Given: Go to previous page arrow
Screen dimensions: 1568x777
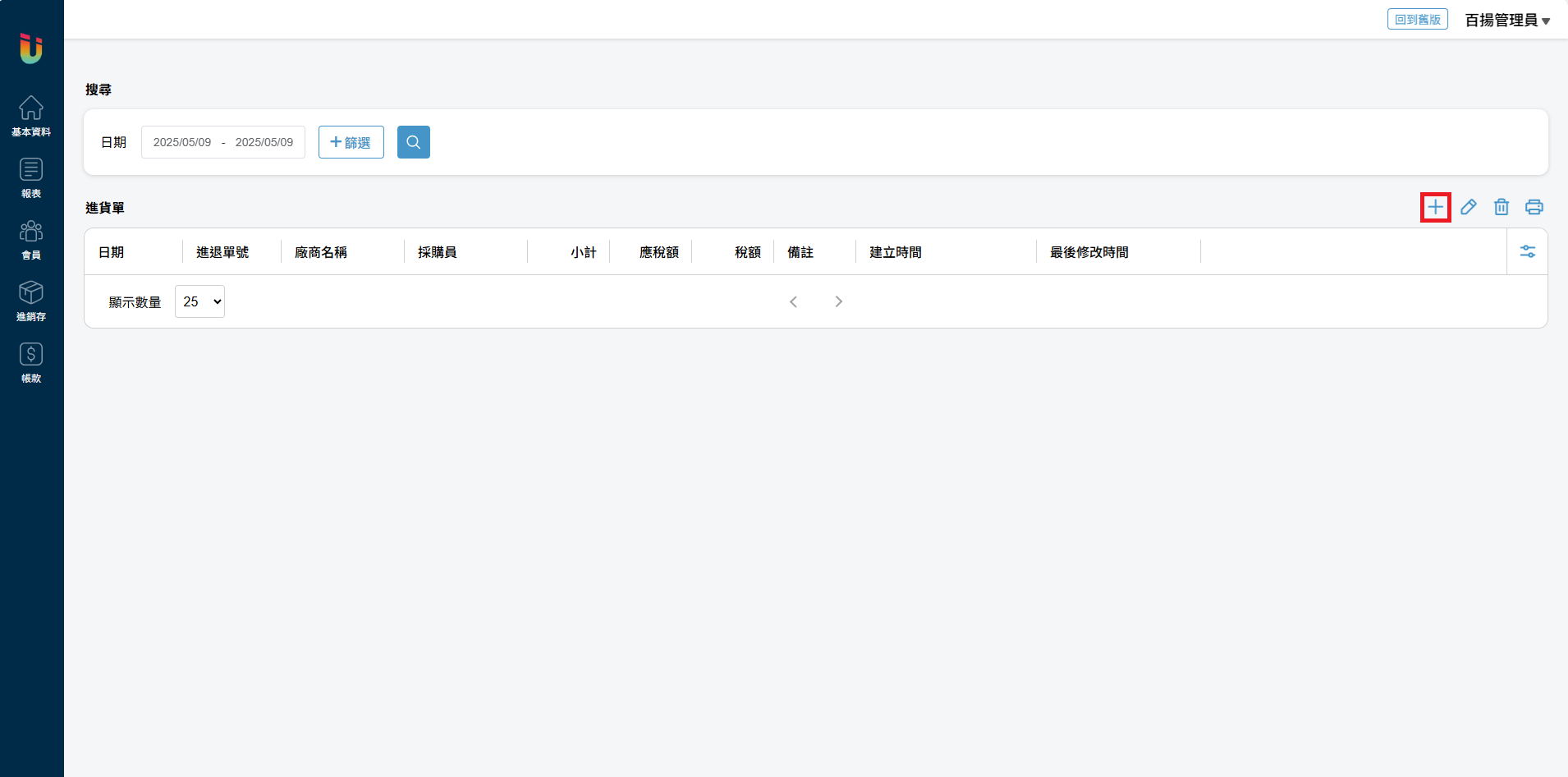Looking at the screenshot, I should 793,301.
